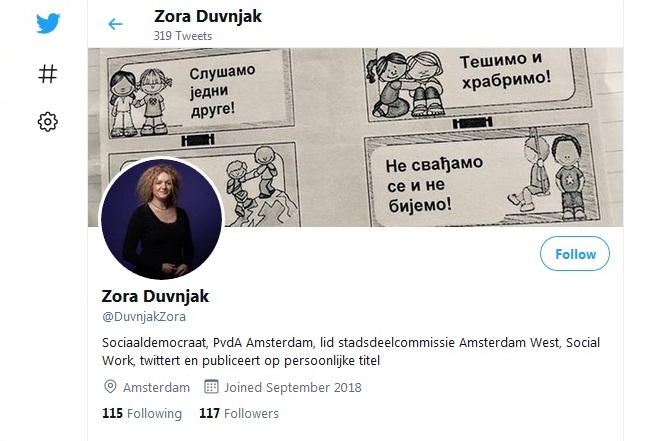Click the Amsterdam location text
Image resolution: width=651 pixels, height=441 pixels.
(157, 387)
